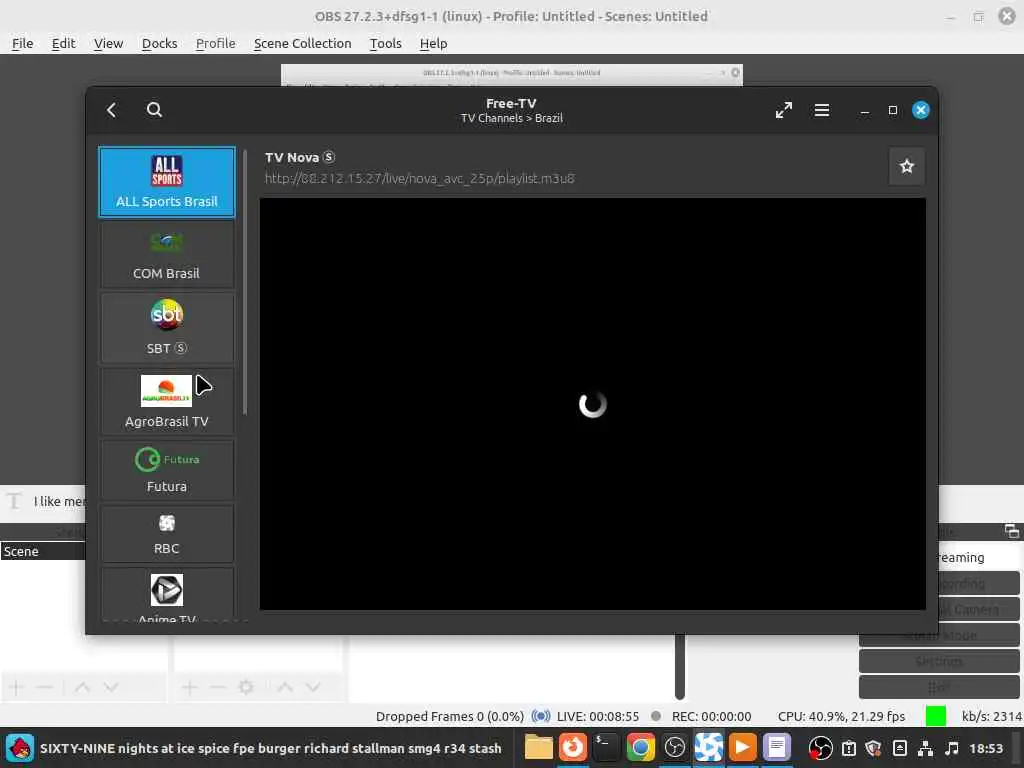Toggle fullscreen in Free-TV window
Viewport: 1024px width, 768px height.
(x=784, y=110)
